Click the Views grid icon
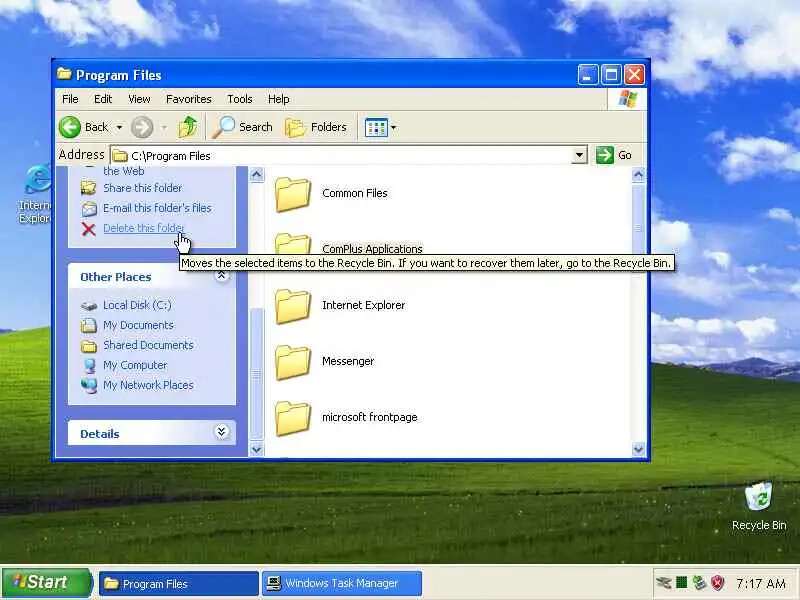This screenshot has width=800, height=600. (377, 128)
